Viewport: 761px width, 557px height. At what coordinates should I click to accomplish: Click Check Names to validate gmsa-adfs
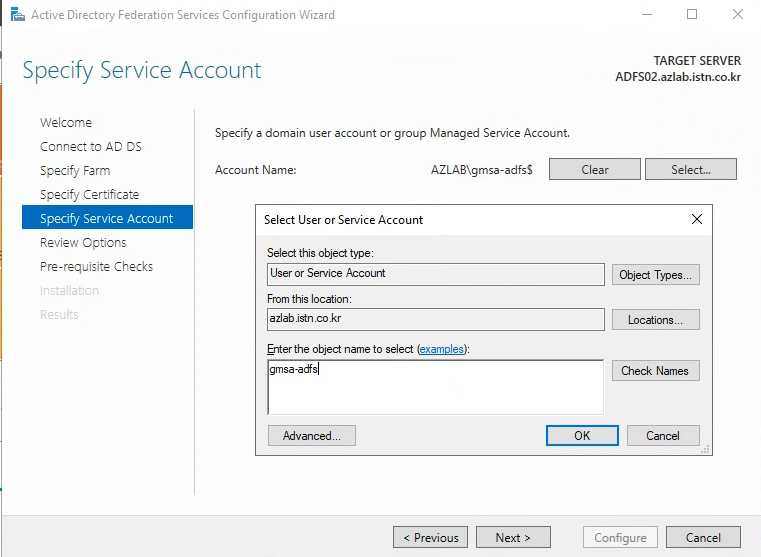pyautogui.click(x=655, y=371)
